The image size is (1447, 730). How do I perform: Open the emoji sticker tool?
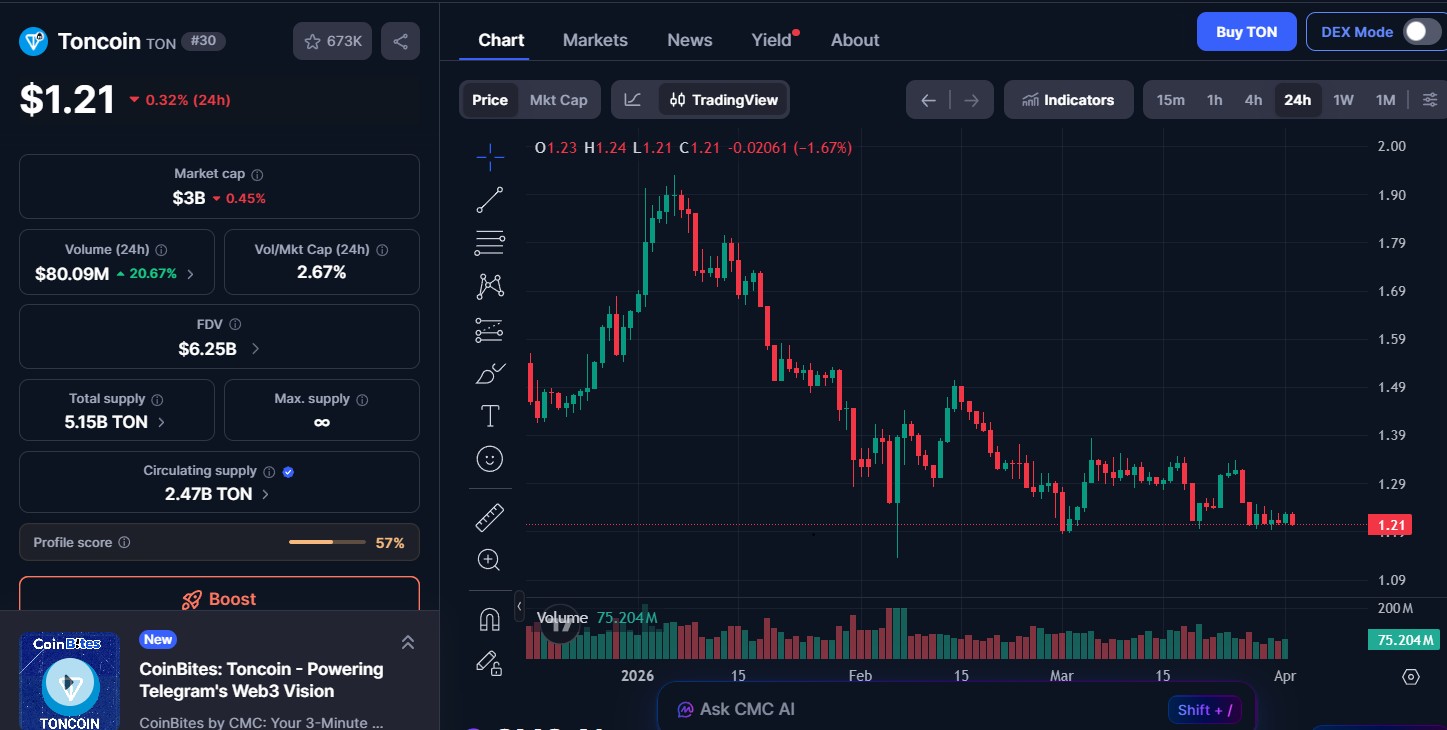click(x=489, y=459)
